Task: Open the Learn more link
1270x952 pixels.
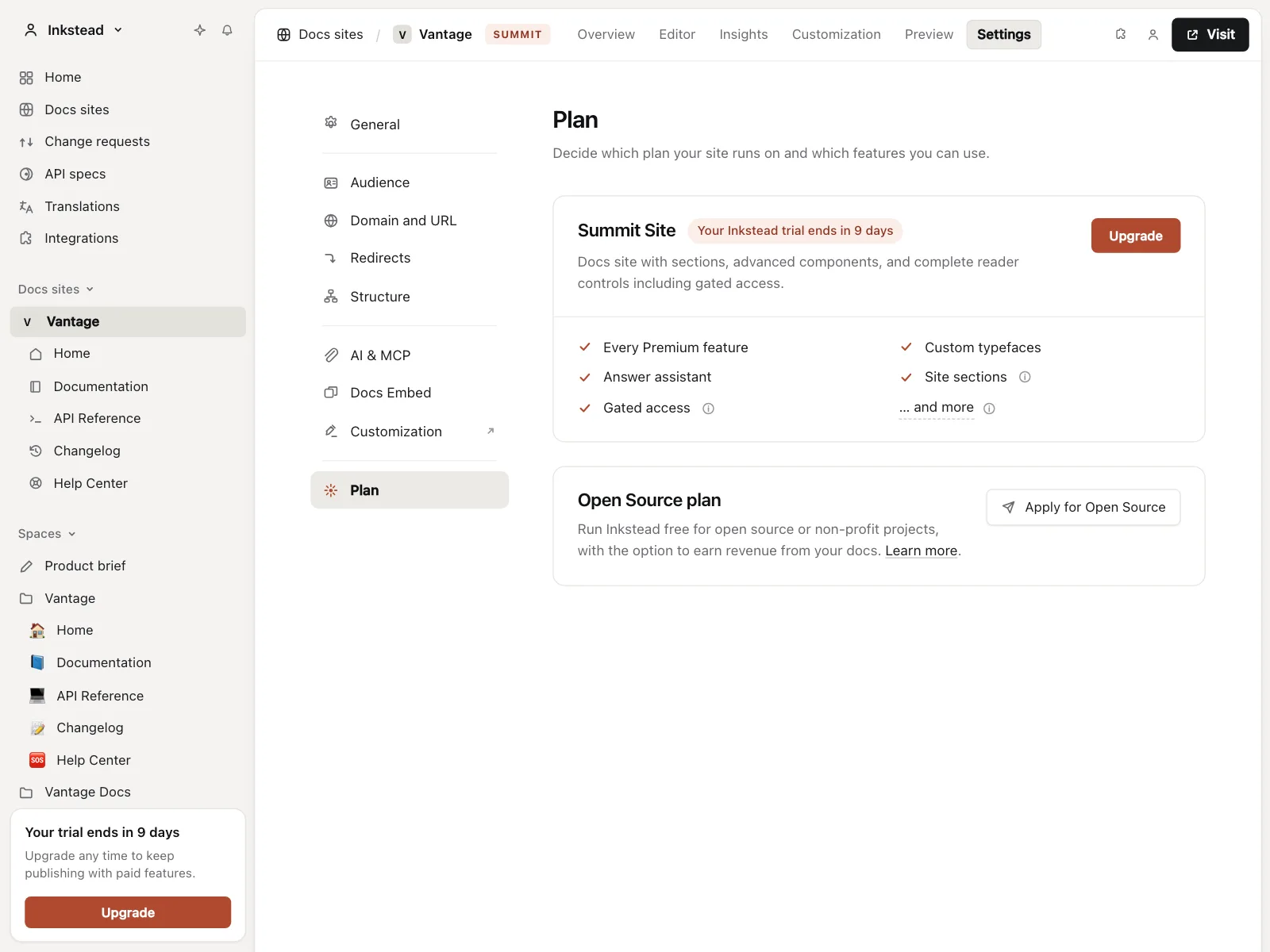Action: [x=922, y=551]
